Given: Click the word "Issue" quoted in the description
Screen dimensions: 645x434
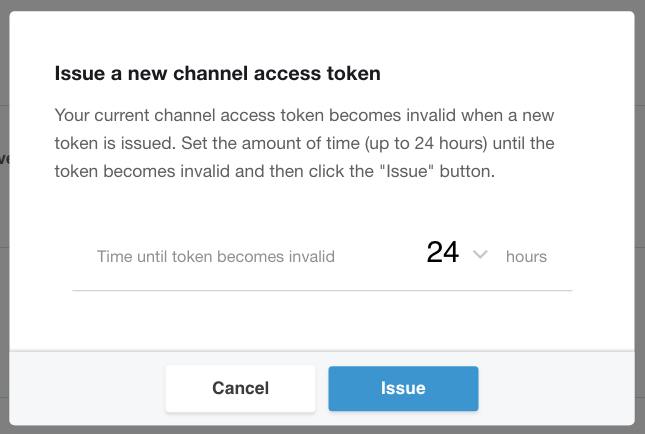Looking at the screenshot, I should click(418, 170).
